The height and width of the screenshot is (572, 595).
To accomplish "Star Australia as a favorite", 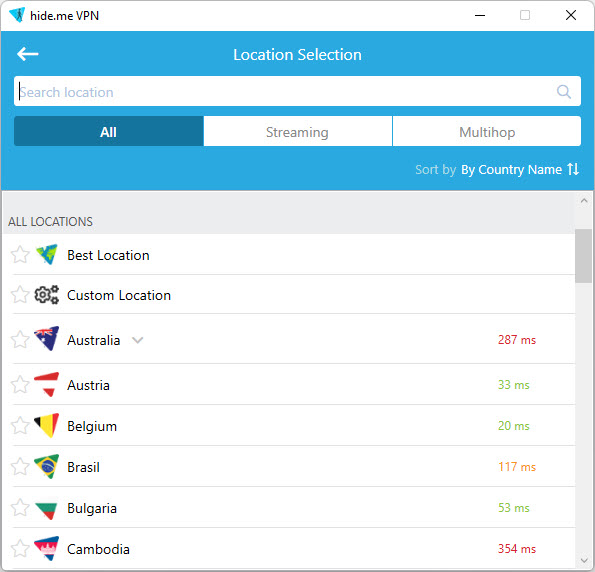I will (20, 339).
